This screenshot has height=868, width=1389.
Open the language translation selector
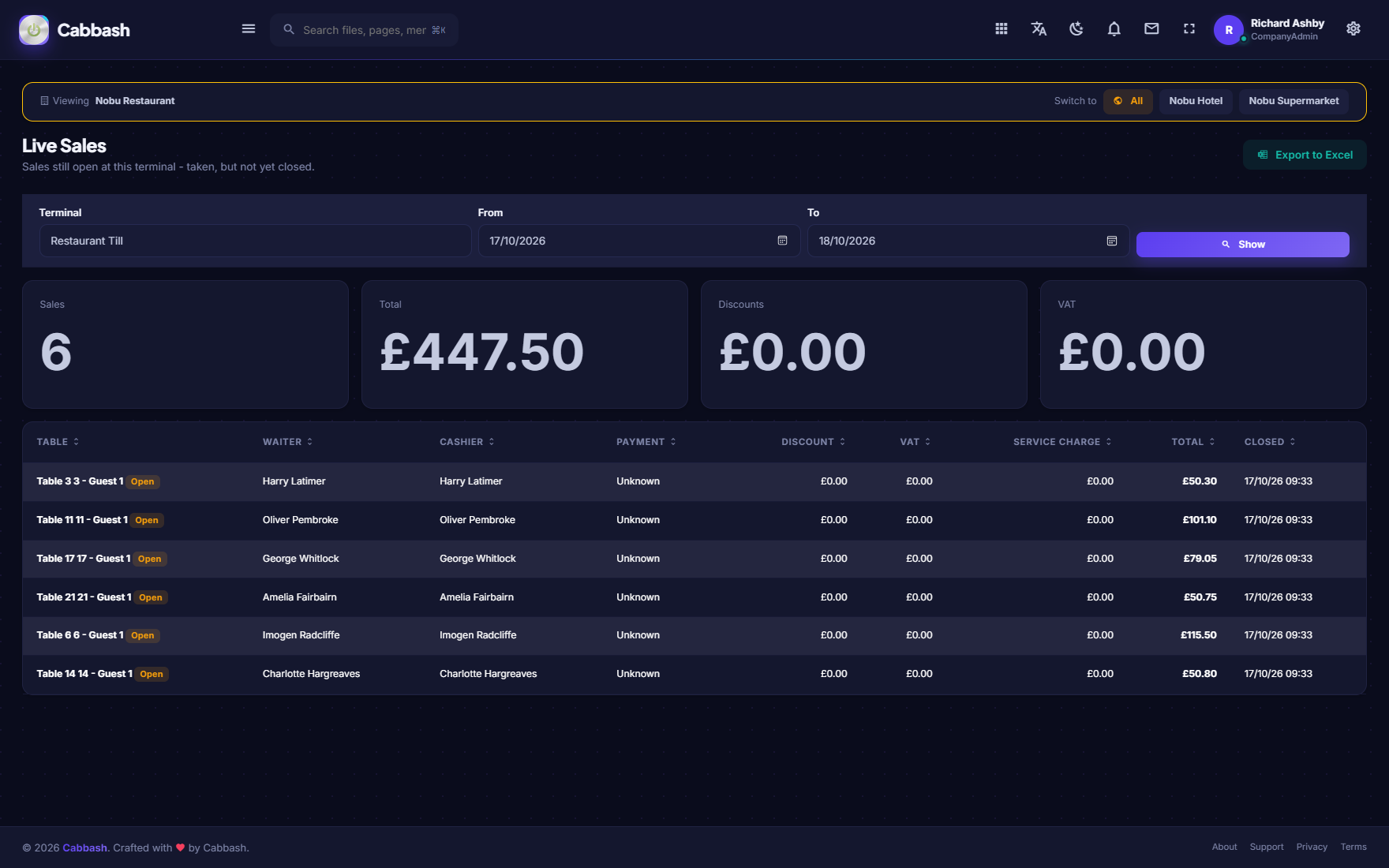(1039, 29)
